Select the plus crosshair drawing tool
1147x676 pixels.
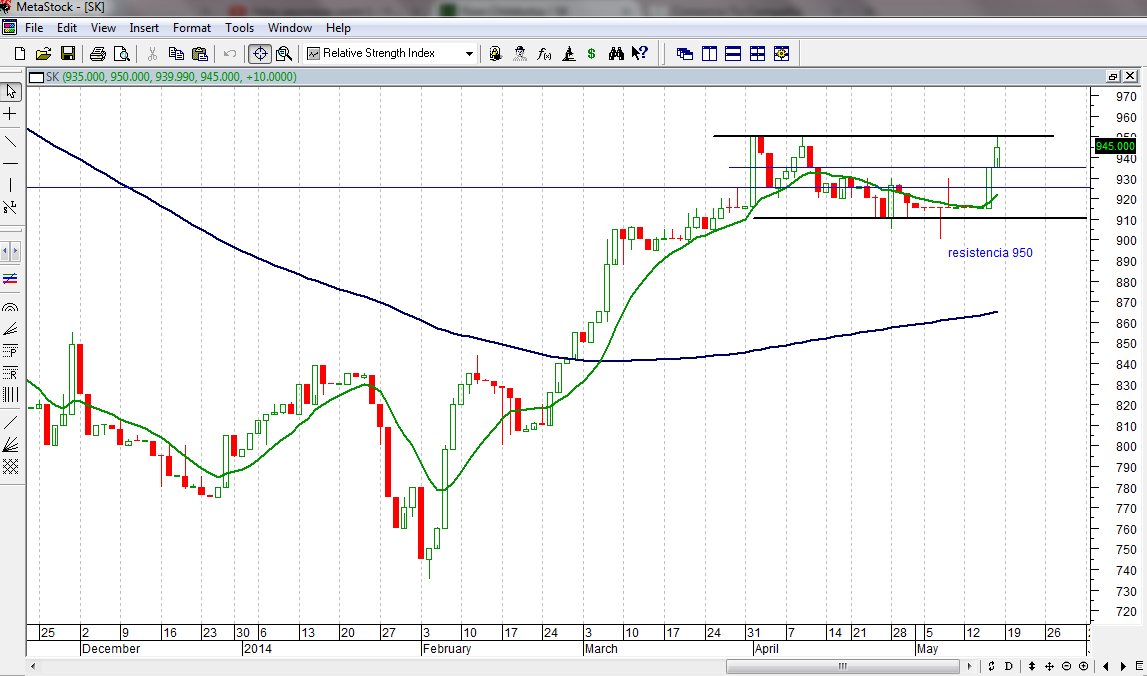click(10, 114)
